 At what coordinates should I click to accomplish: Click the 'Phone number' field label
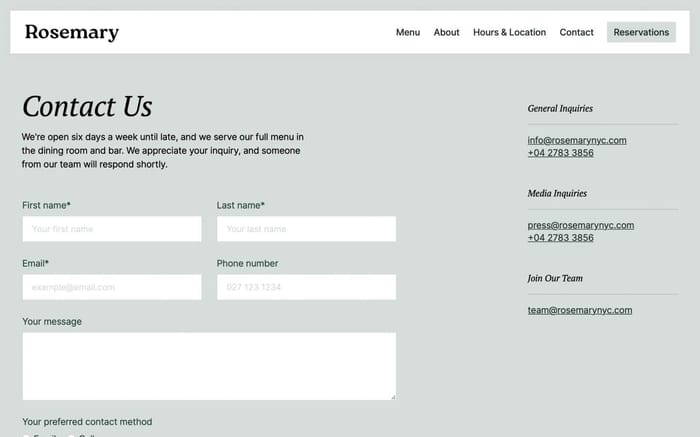[247, 263]
